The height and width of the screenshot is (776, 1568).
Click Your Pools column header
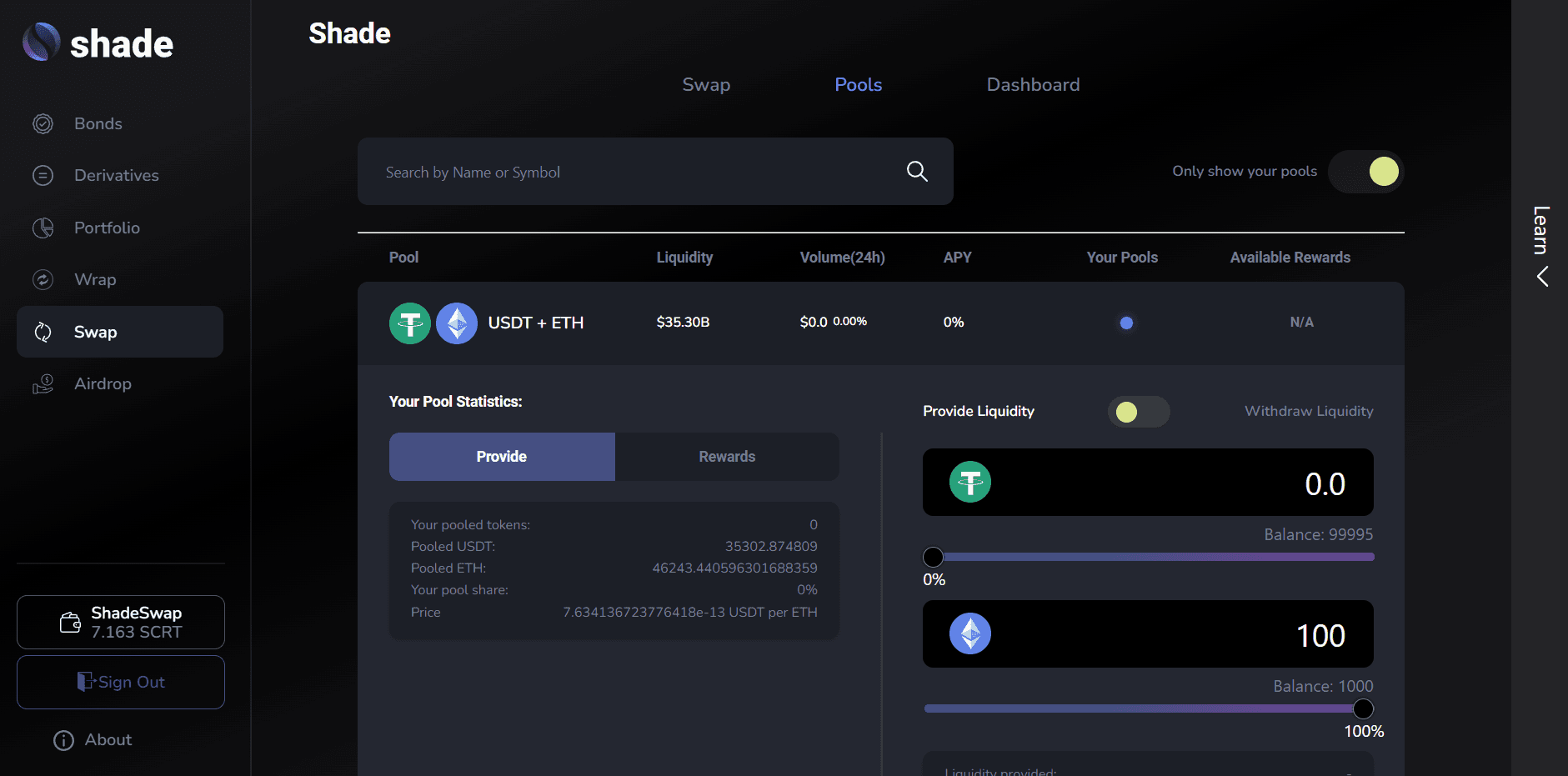[1122, 258]
